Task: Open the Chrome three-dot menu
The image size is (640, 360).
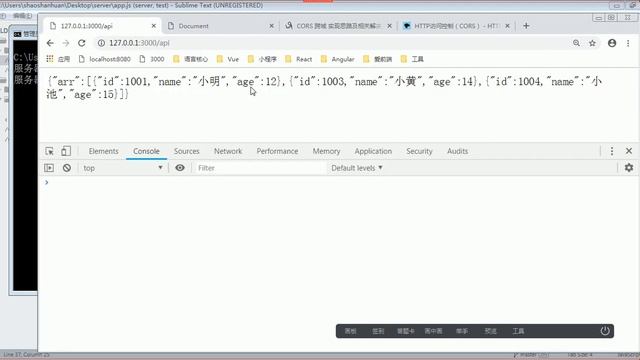Action: 628,43
